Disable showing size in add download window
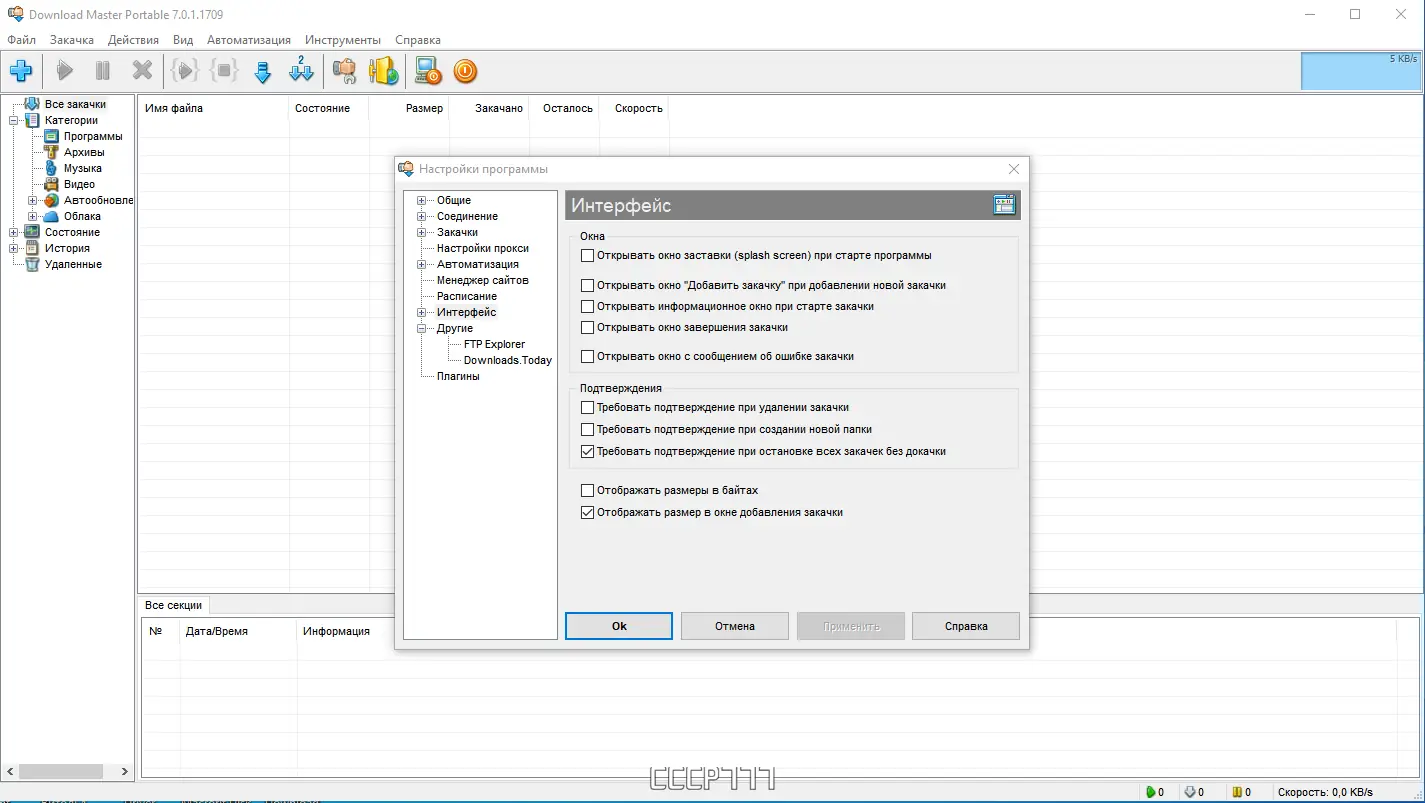The height and width of the screenshot is (803, 1425). point(587,512)
